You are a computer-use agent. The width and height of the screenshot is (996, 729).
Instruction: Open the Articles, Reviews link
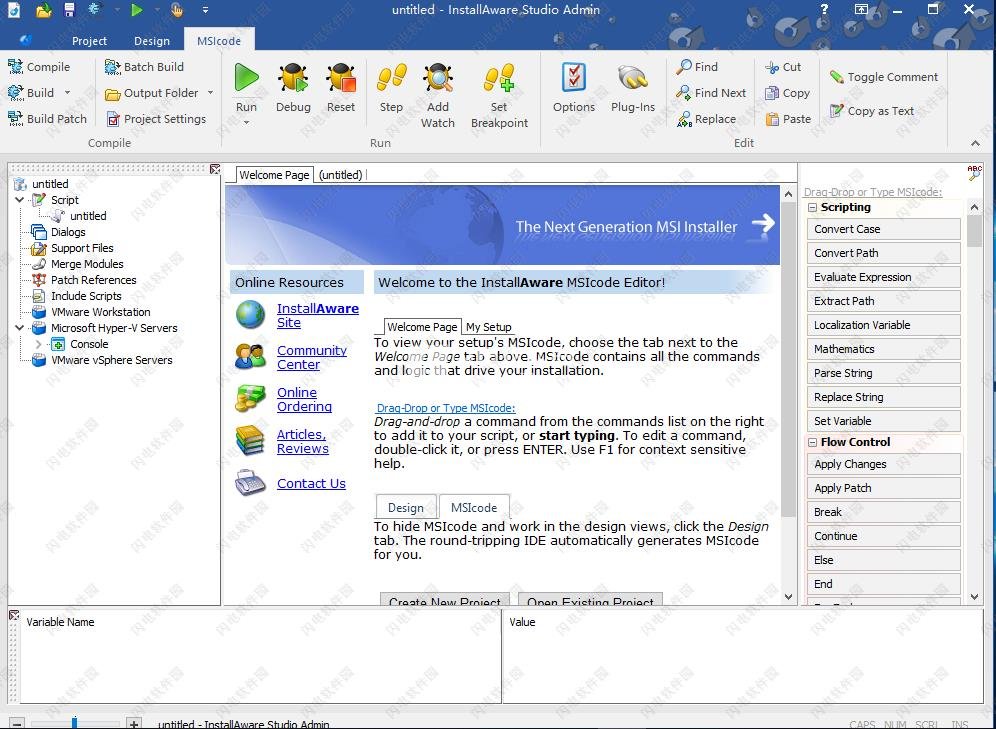302,441
